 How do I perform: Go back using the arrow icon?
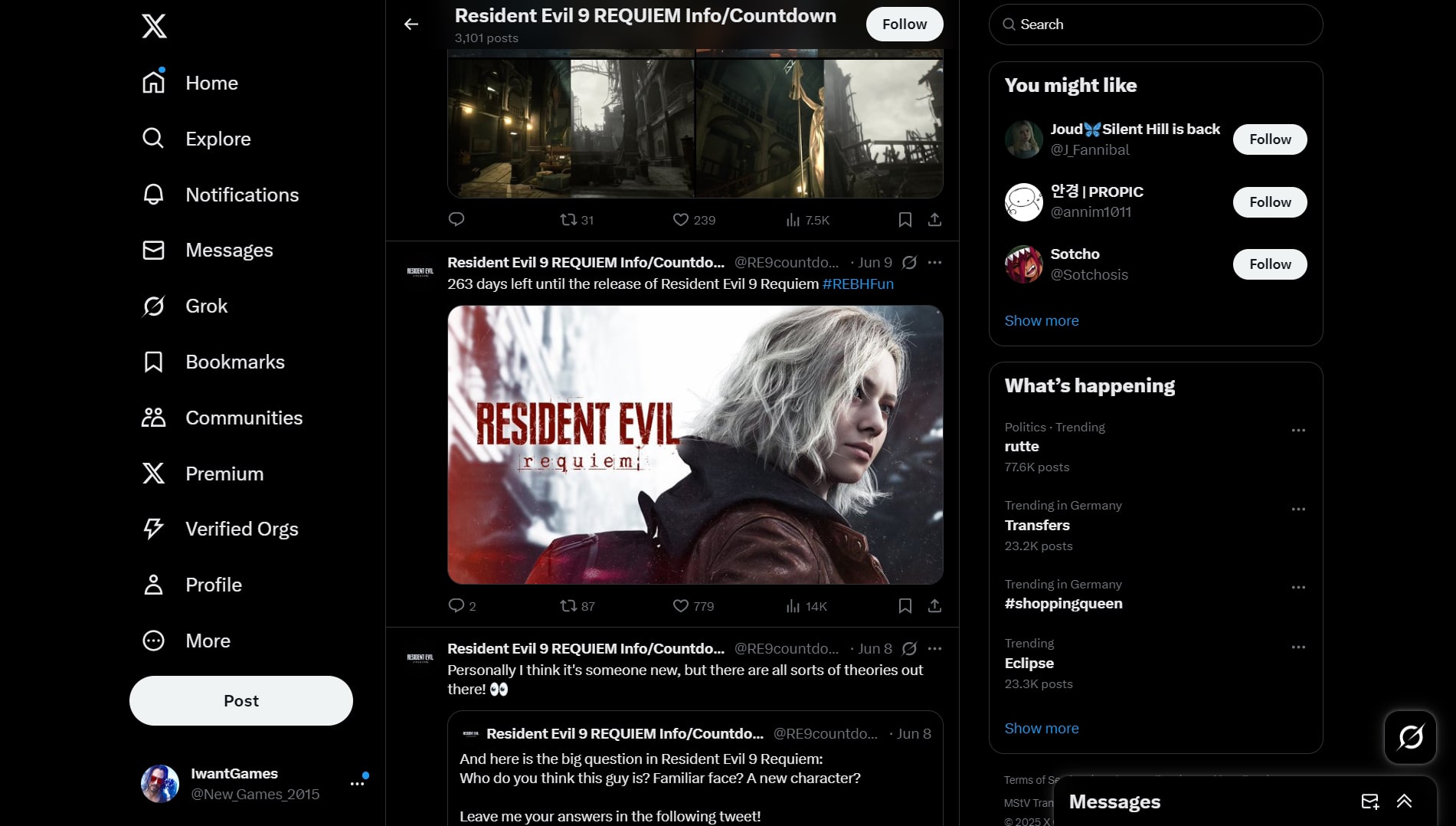pos(411,25)
